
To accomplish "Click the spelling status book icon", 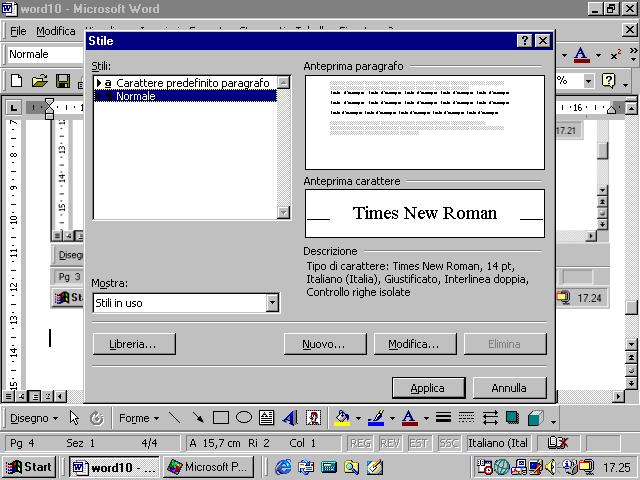I will [558, 443].
